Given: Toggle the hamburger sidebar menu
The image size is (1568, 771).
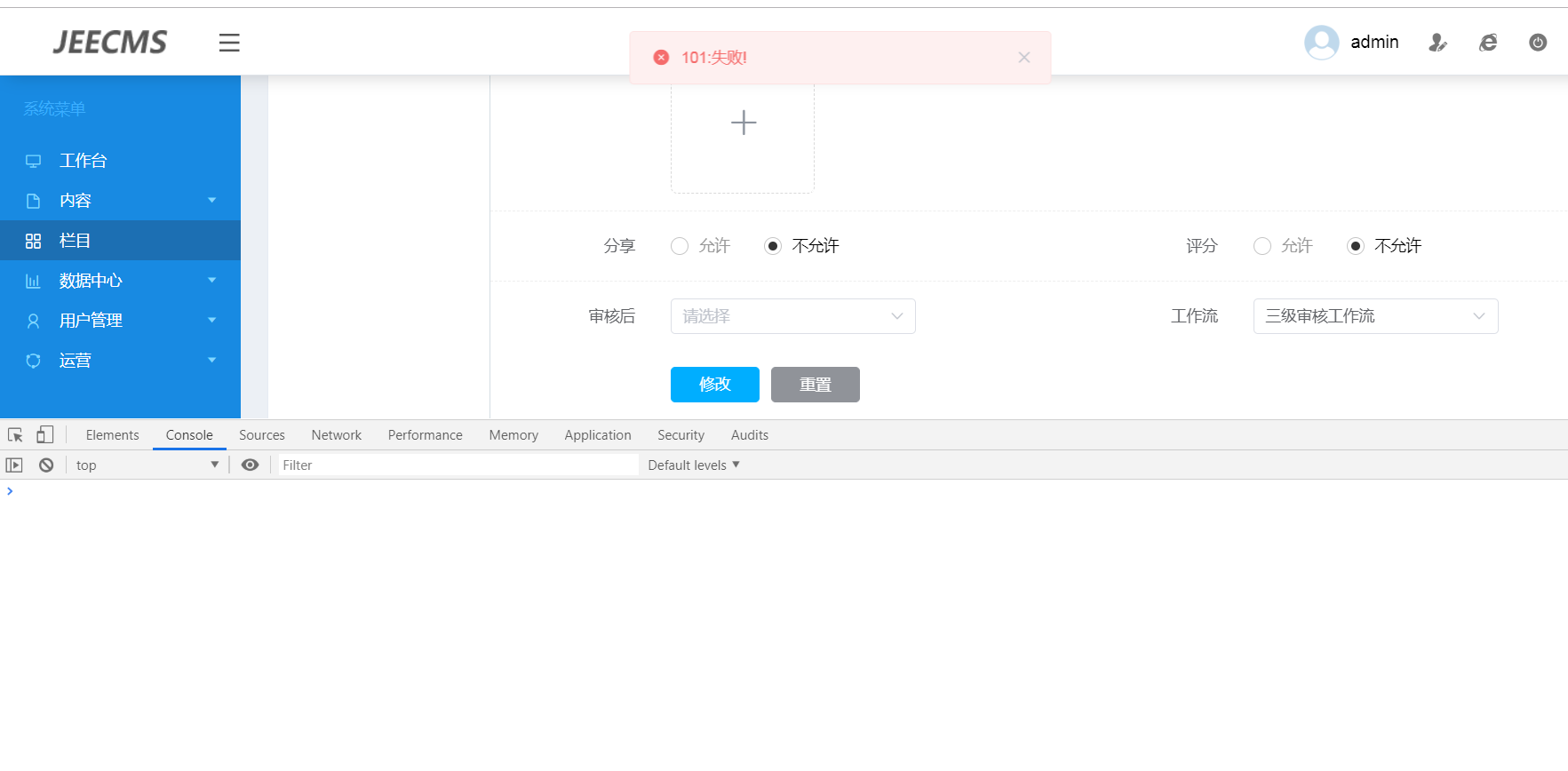Looking at the screenshot, I should [x=229, y=43].
